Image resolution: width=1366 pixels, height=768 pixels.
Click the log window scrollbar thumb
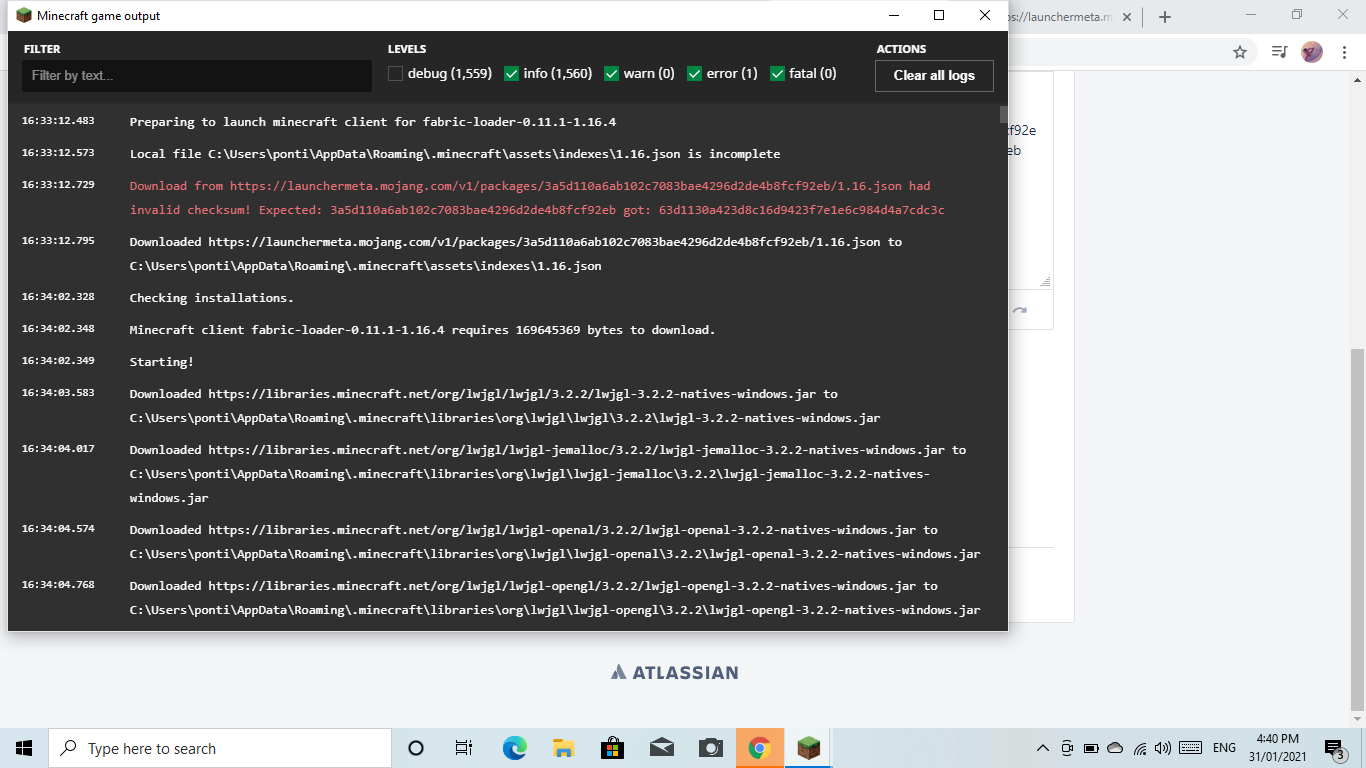click(1004, 114)
